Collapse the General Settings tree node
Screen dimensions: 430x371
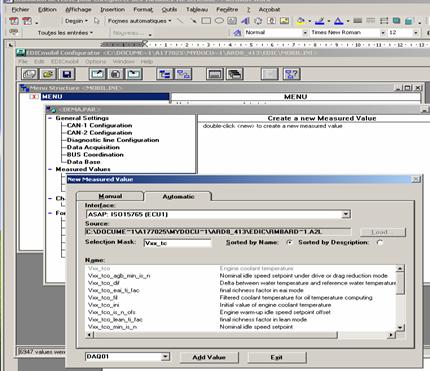[50, 118]
